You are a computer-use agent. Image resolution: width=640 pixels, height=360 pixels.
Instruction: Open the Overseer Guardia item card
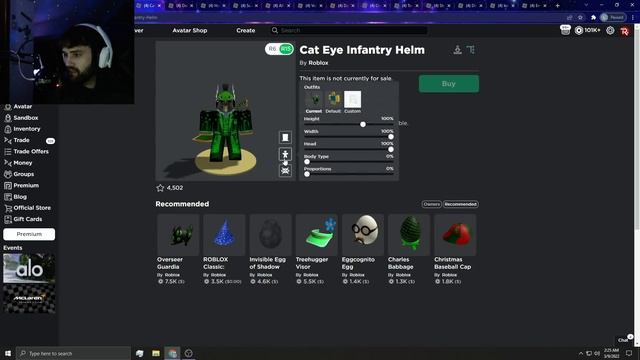(178, 249)
